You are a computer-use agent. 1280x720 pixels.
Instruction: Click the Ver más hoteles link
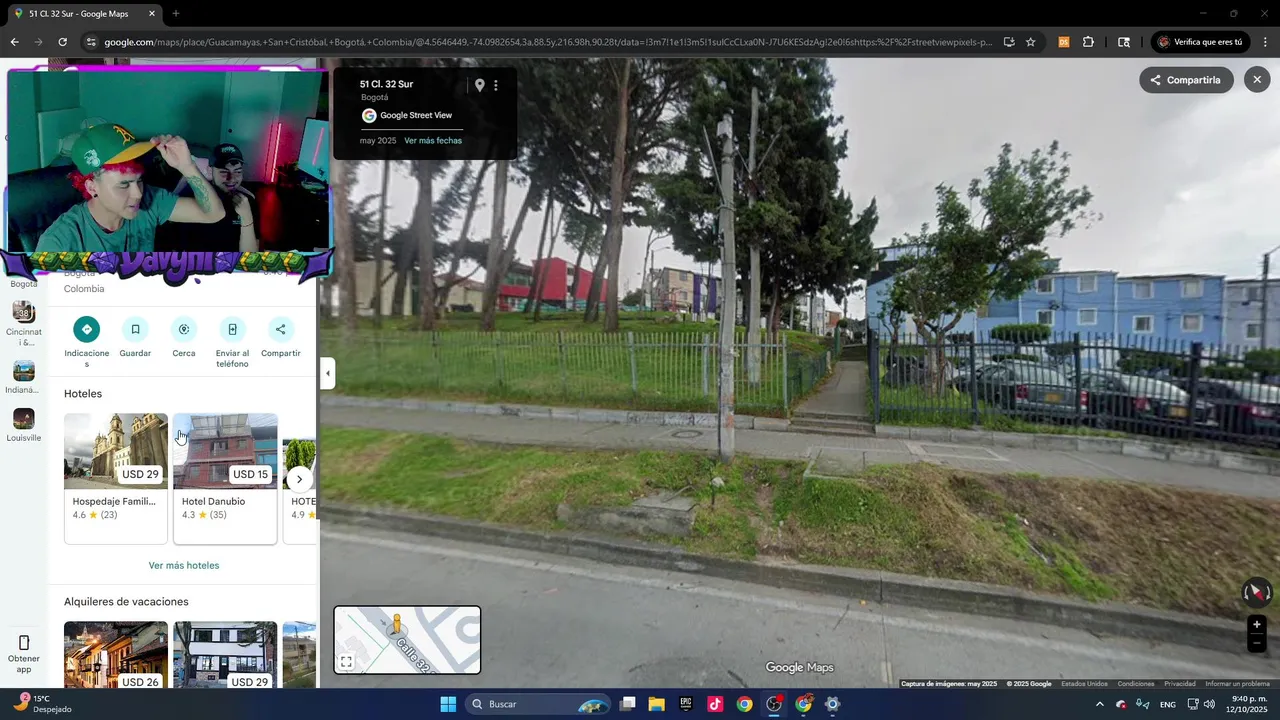[184, 565]
